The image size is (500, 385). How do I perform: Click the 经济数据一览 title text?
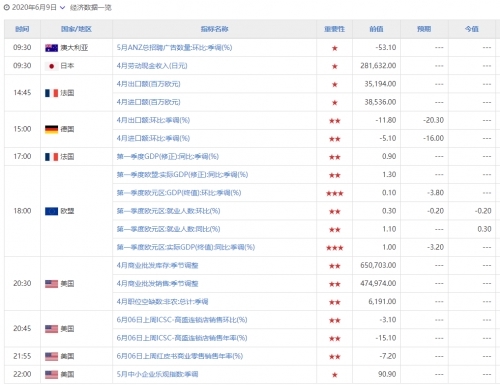91,8
